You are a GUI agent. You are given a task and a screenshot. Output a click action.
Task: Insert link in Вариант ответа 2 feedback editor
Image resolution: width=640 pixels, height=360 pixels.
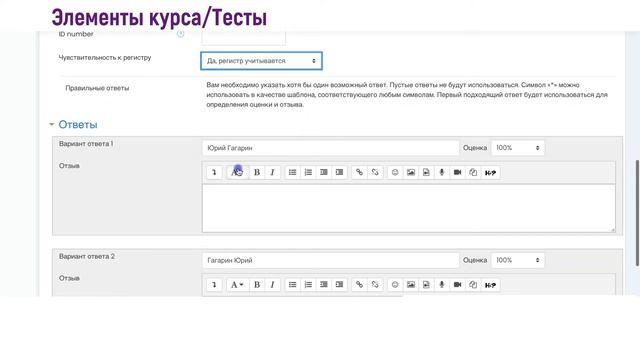pyautogui.click(x=359, y=284)
